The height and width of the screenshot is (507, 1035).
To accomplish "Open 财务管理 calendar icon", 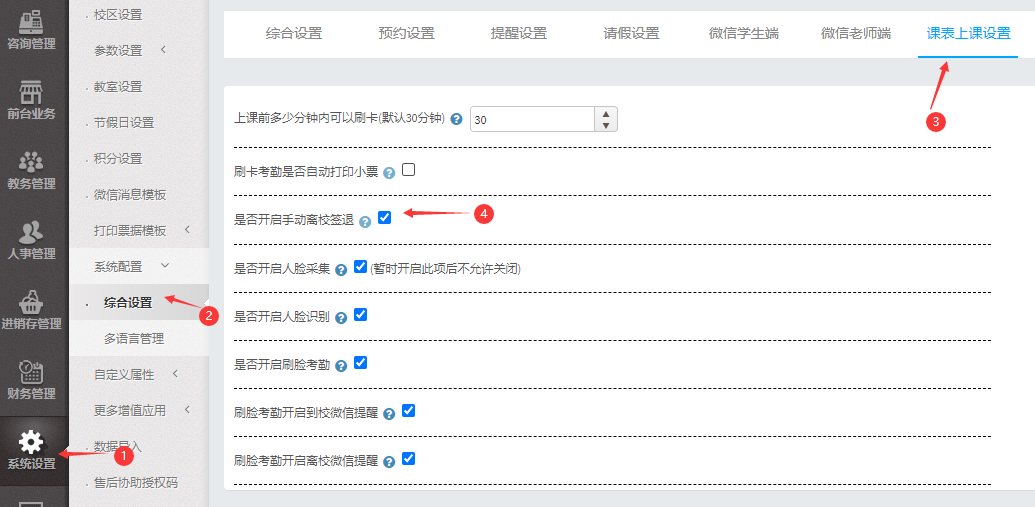I will [31, 372].
